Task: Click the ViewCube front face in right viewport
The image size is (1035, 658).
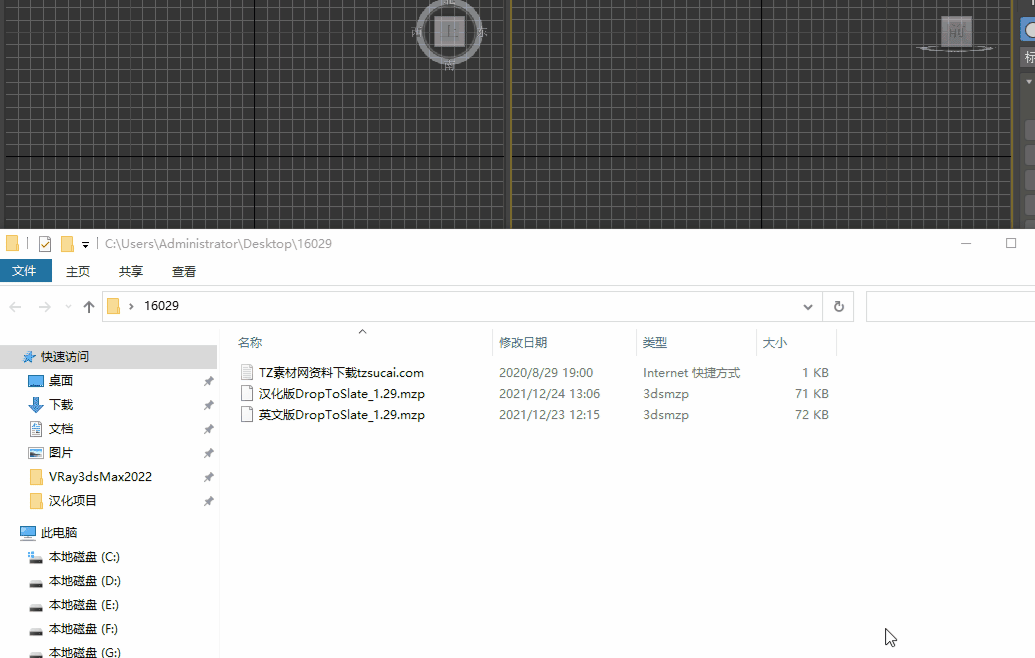Action: 956,31
